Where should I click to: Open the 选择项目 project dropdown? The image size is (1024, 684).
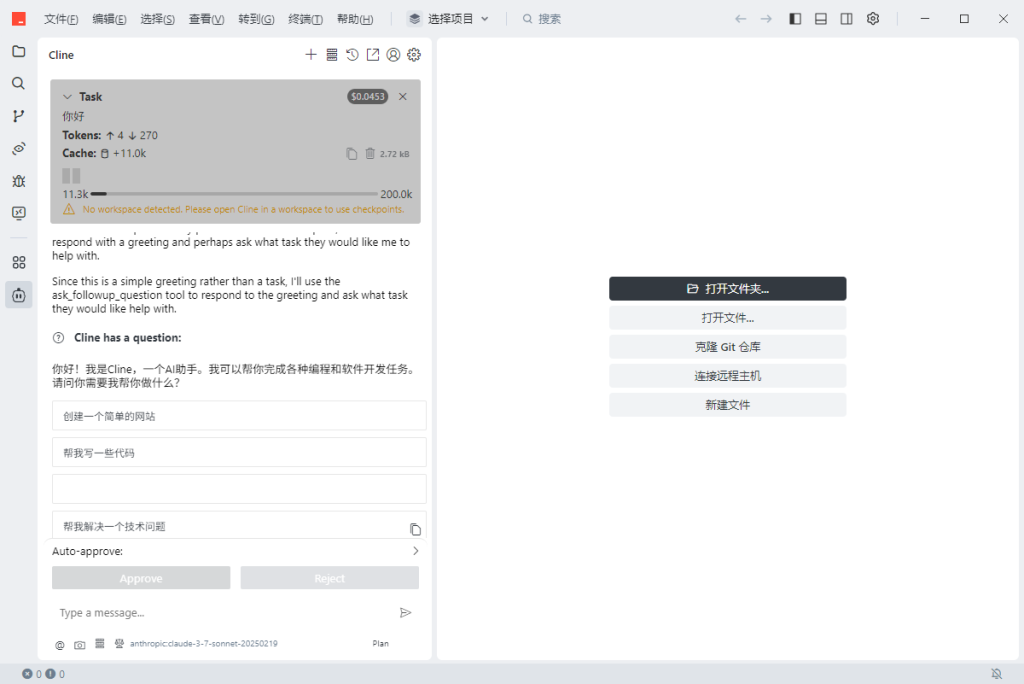point(448,19)
